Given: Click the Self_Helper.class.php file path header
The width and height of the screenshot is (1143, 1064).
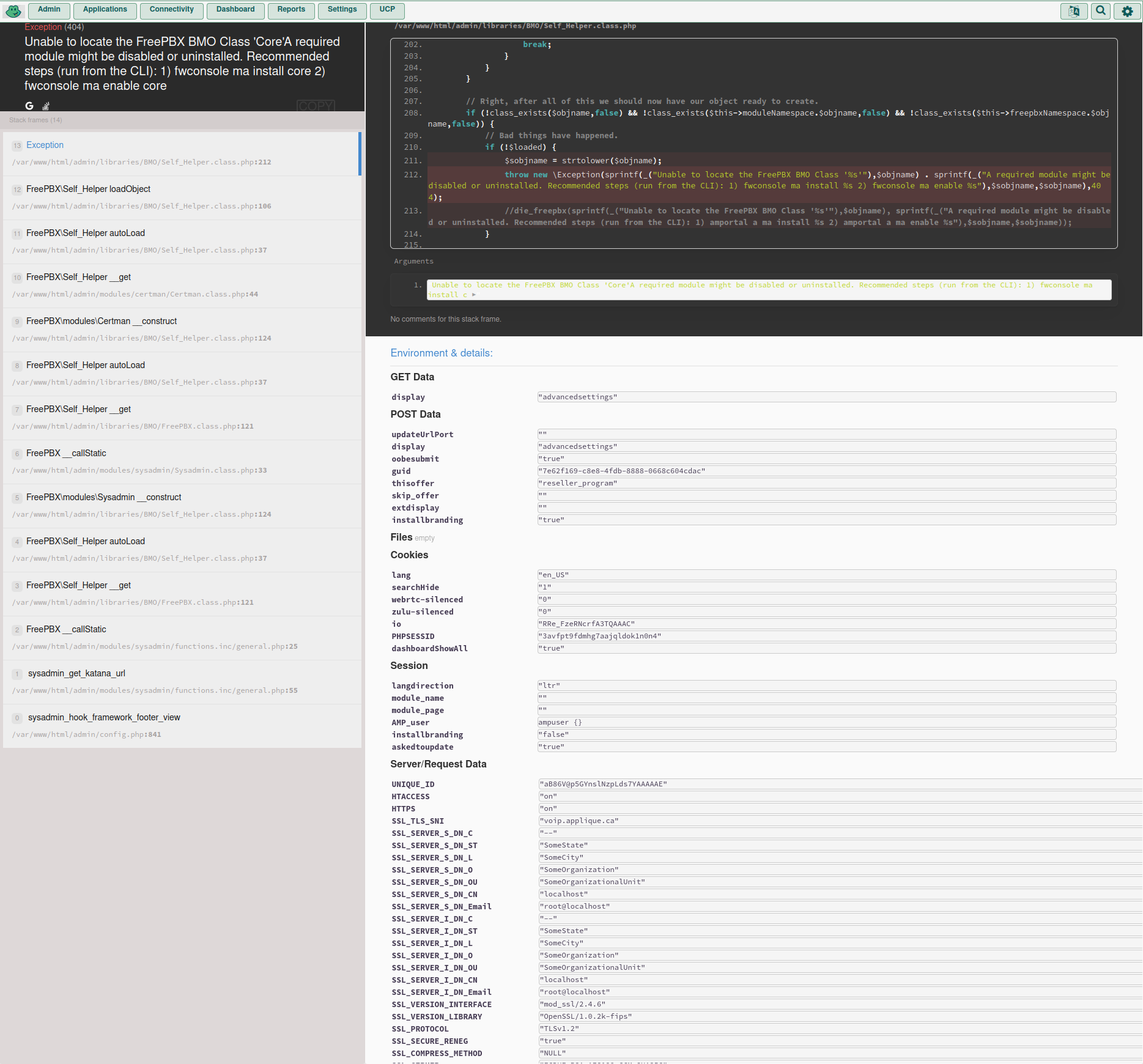Looking at the screenshot, I should pyautogui.click(x=515, y=26).
